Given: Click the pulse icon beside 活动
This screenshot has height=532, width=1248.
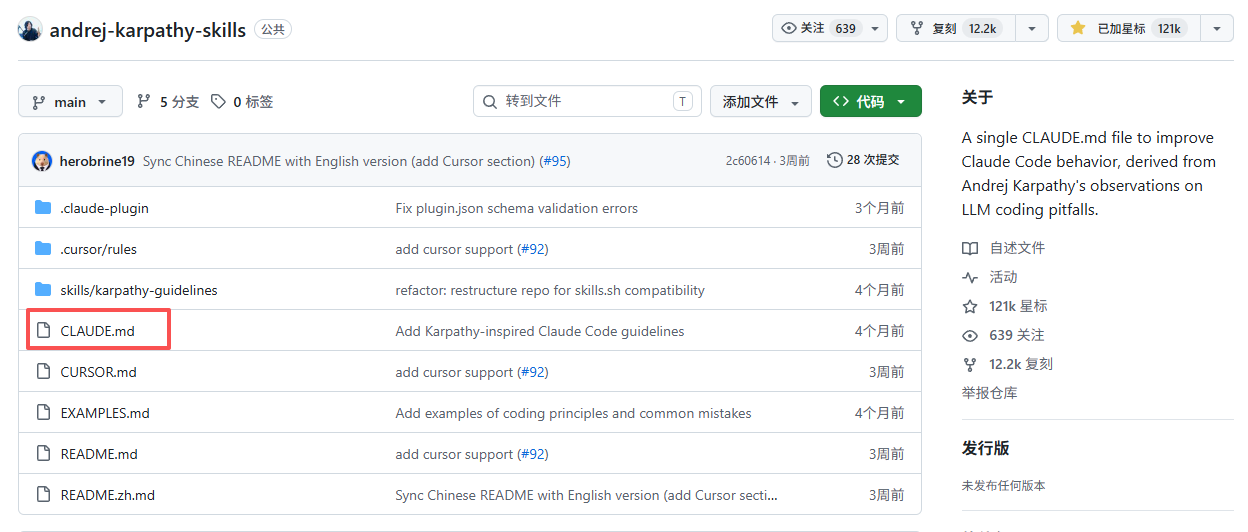Looking at the screenshot, I should [x=969, y=277].
